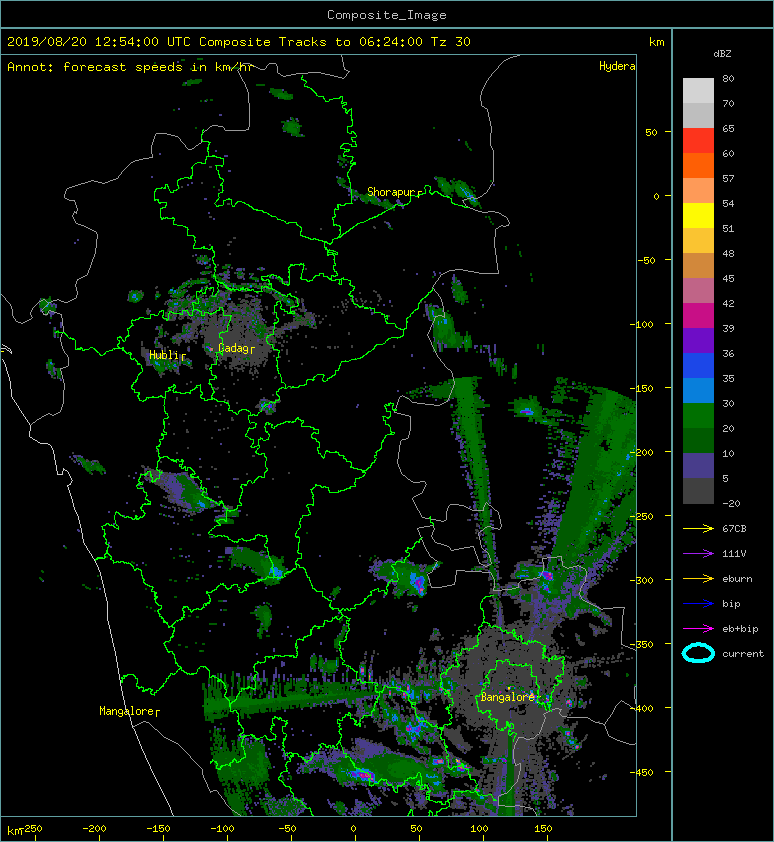Select the blue 36 dBZ color swatch
Viewport: 774px width, 842px height.
(698, 365)
